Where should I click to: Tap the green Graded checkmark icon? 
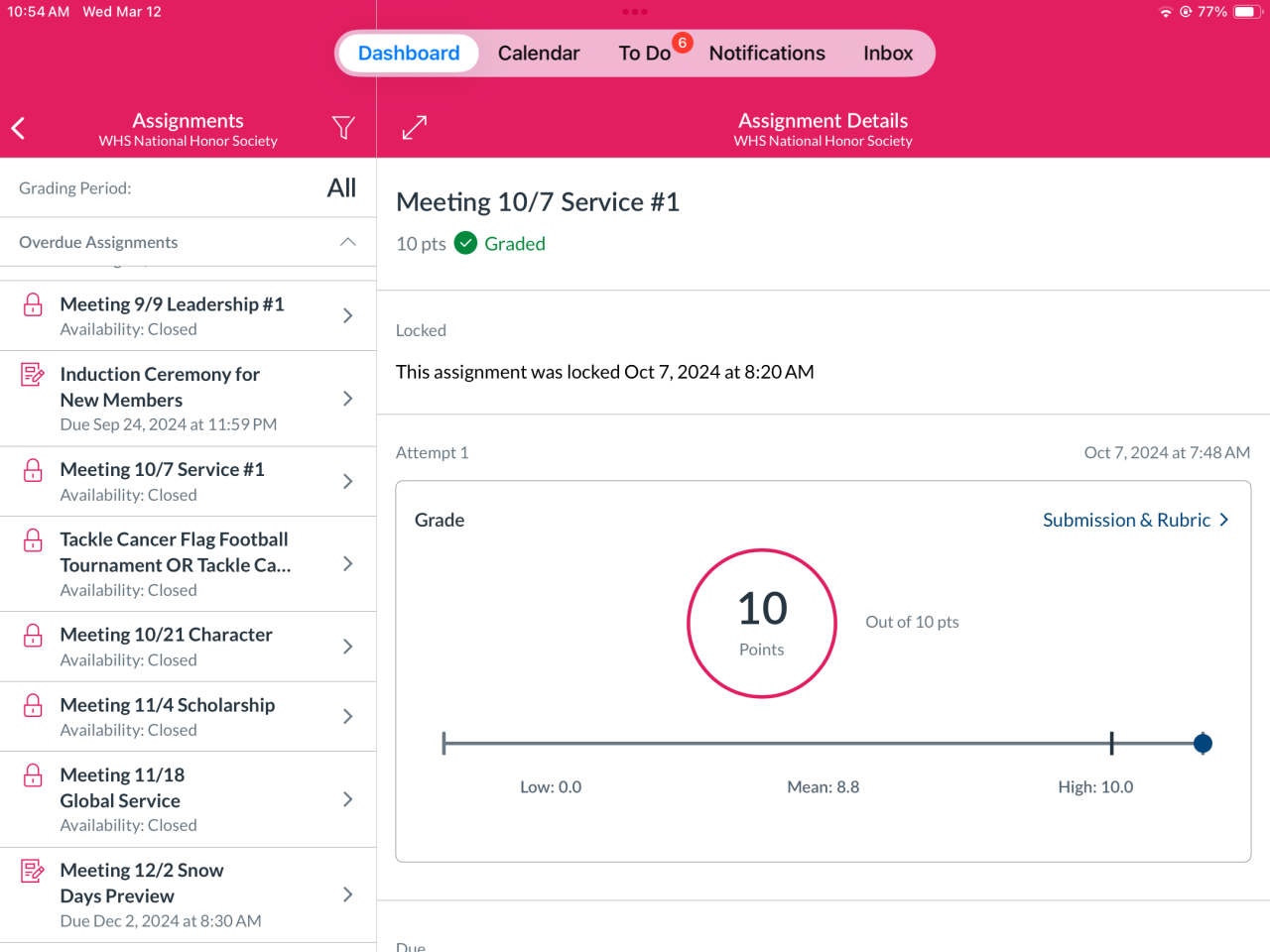(x=465, y=243)
